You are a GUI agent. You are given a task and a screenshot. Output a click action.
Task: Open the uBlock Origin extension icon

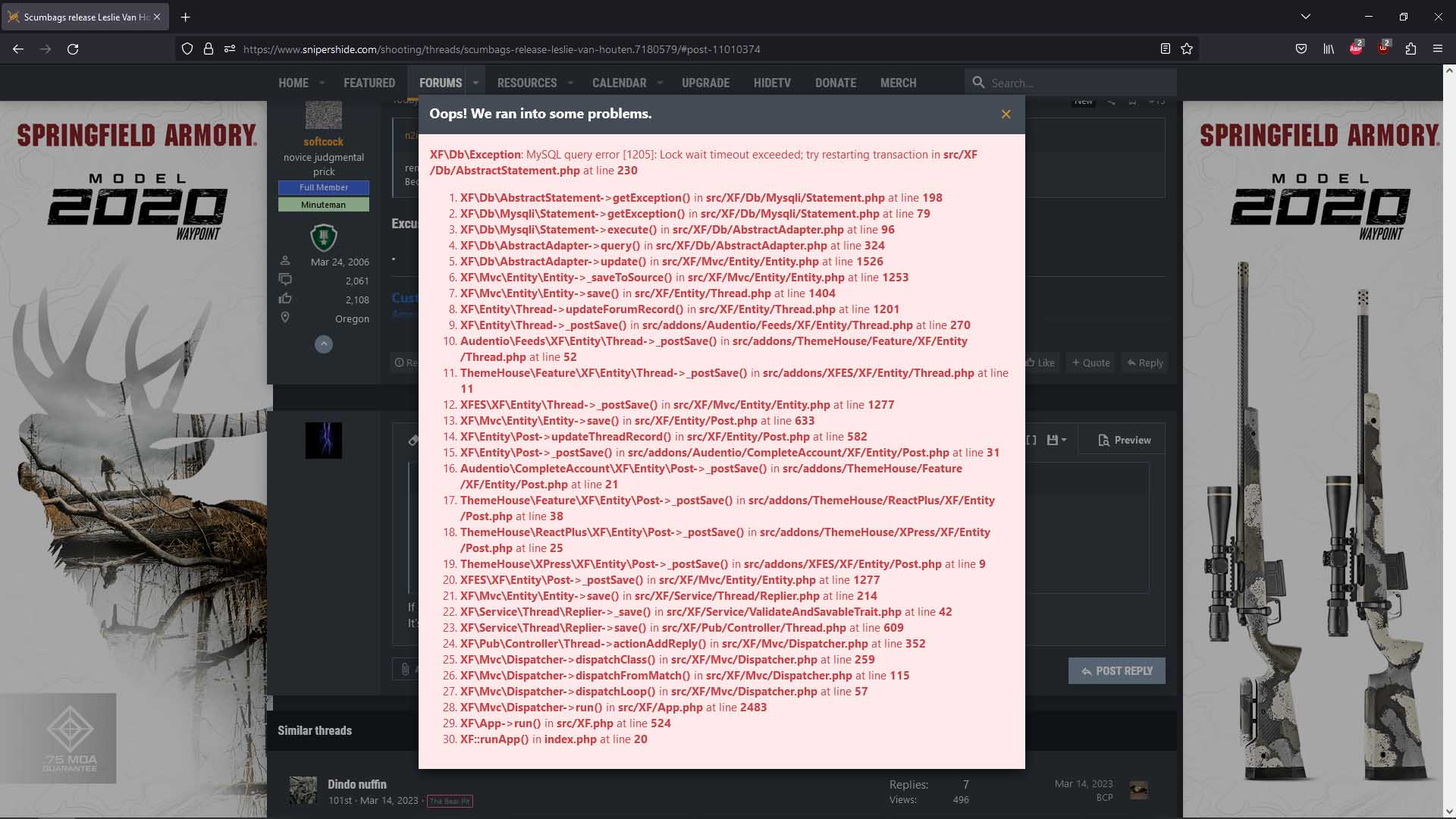coord(1384,49)
